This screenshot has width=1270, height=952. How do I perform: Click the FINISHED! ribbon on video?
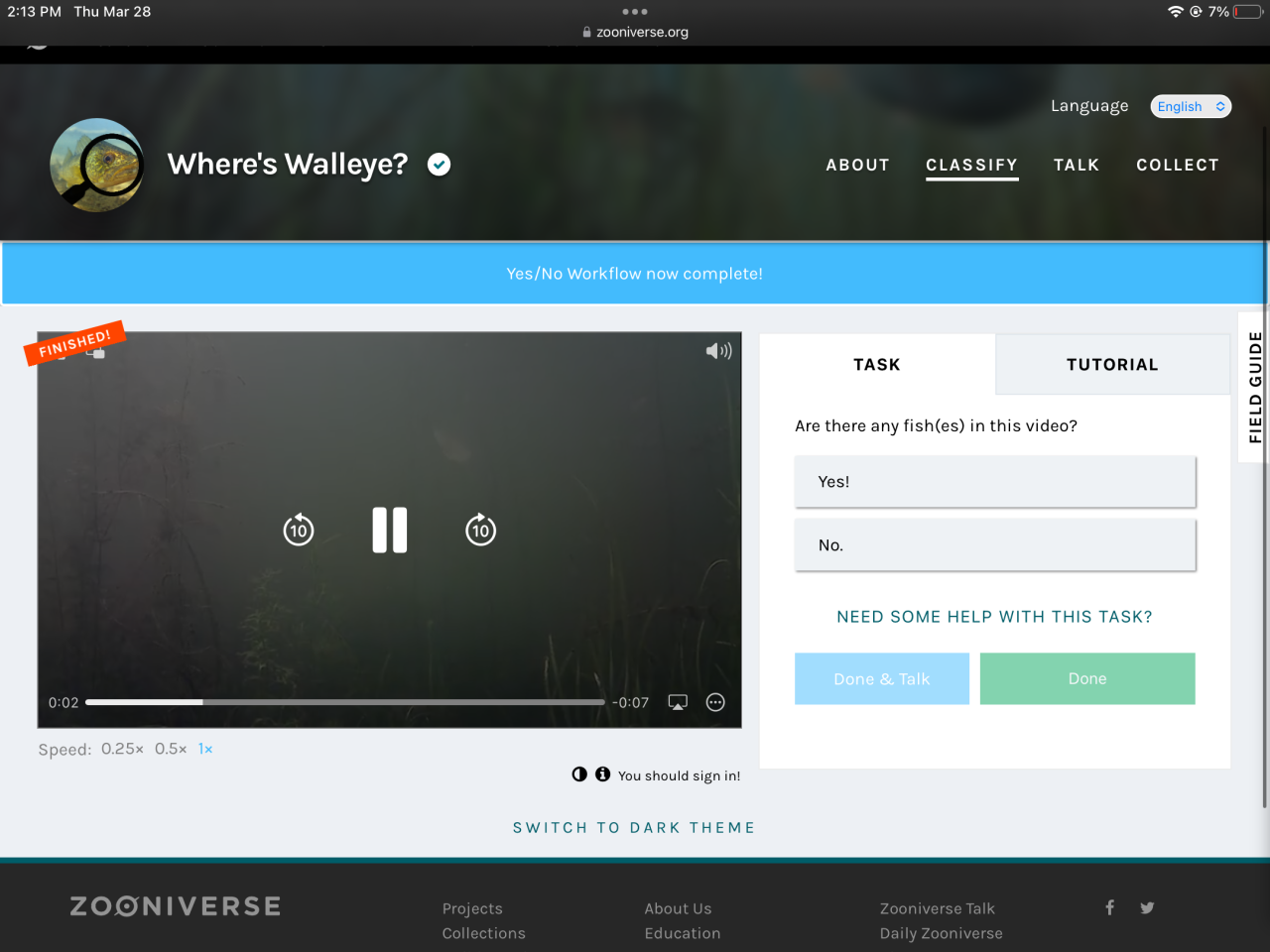pos(74,343)
